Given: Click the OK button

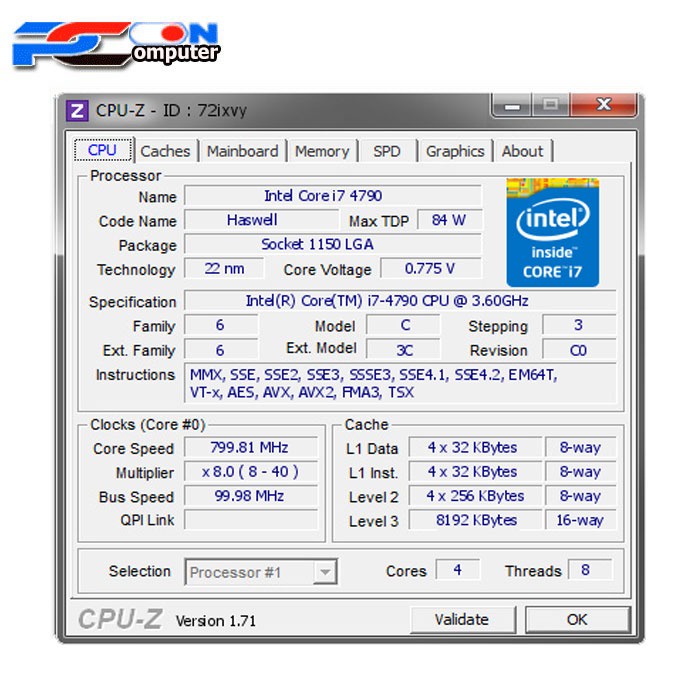Looking at the screenshot, I should 577,619.
